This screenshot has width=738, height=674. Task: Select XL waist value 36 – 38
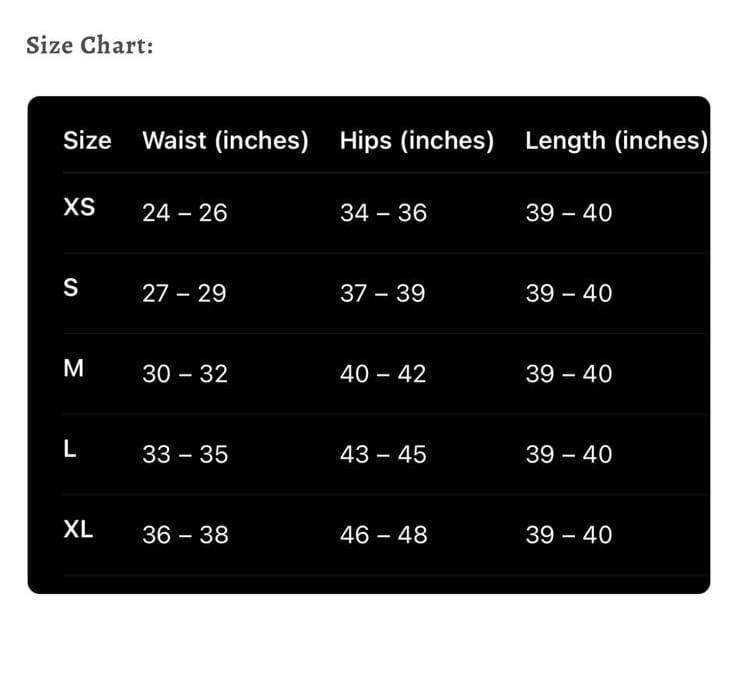coord(185,535)
